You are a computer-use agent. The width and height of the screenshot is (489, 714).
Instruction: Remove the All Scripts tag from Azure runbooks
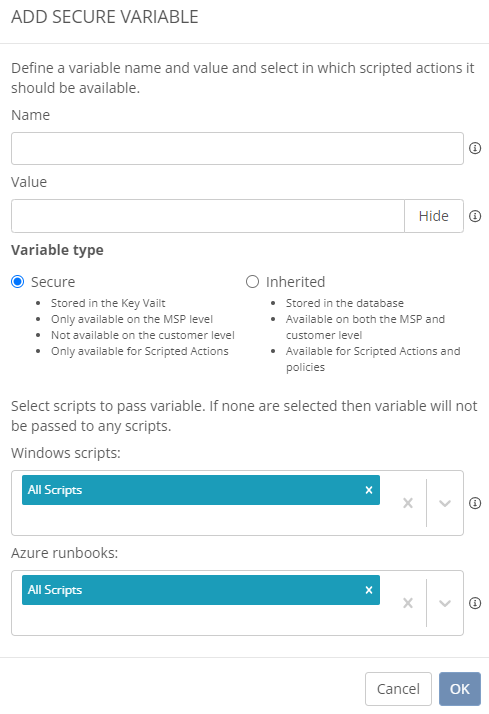pyautogui.click(x=369, y=590)
